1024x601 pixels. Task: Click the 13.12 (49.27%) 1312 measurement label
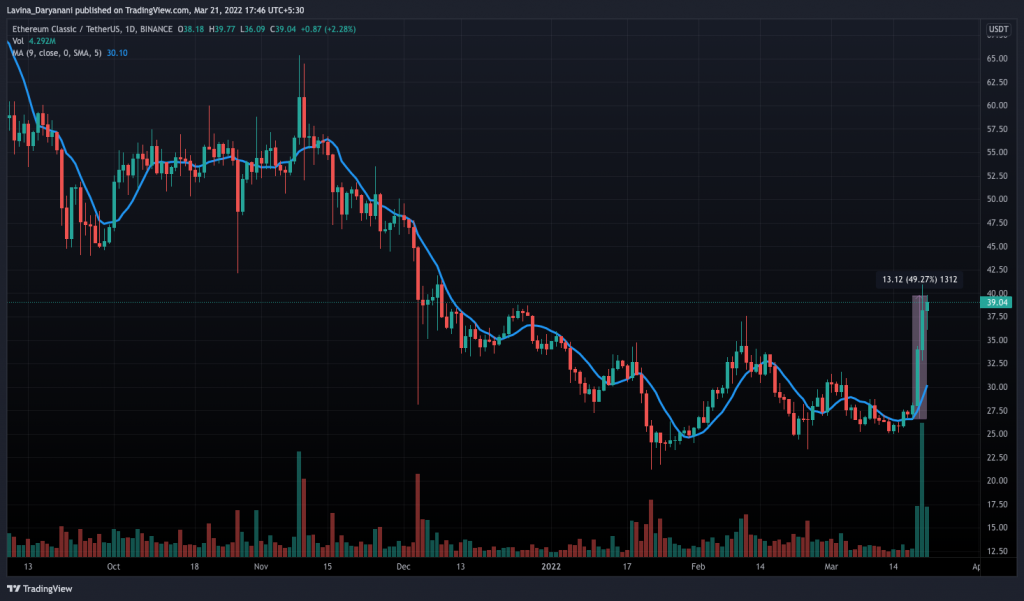pyautogui.click(x=920, y=280)
